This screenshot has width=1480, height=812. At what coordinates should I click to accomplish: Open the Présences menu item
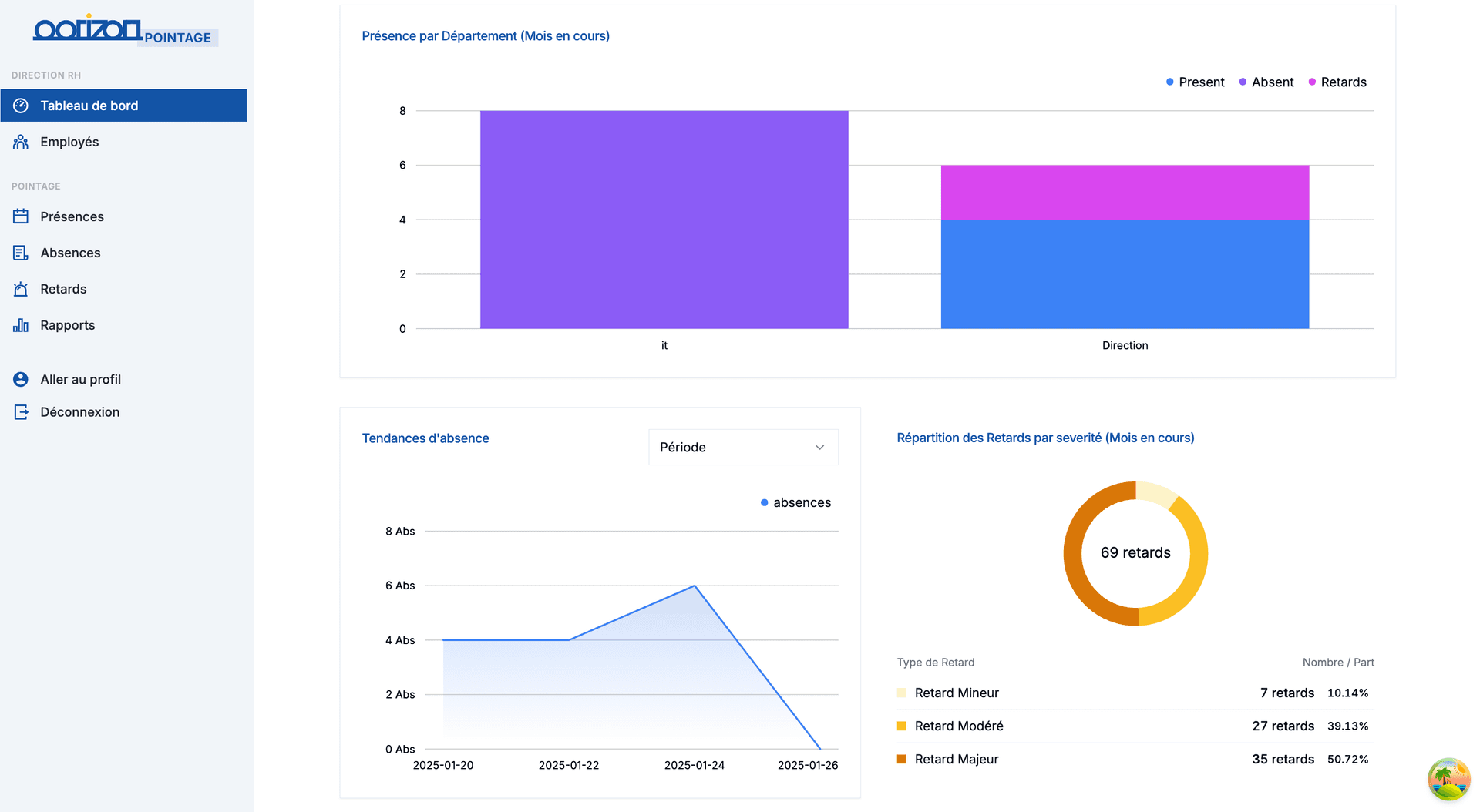72,216
